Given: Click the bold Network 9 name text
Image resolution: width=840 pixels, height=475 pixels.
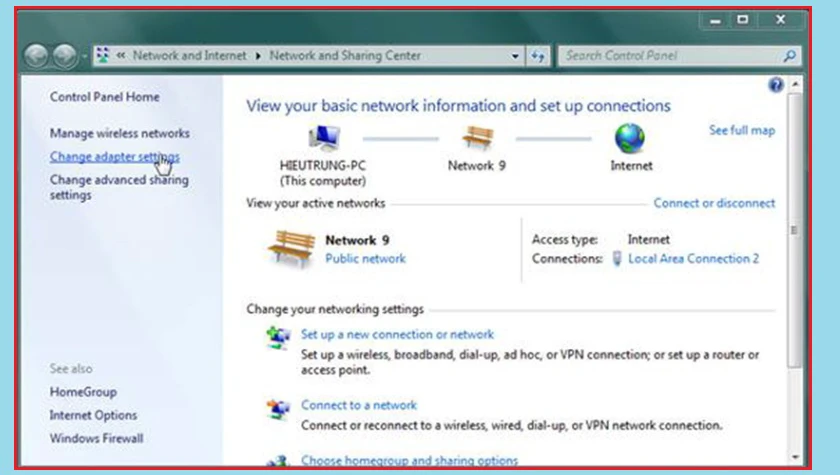Looking at the screenshot, I should [x=357, y=240].
